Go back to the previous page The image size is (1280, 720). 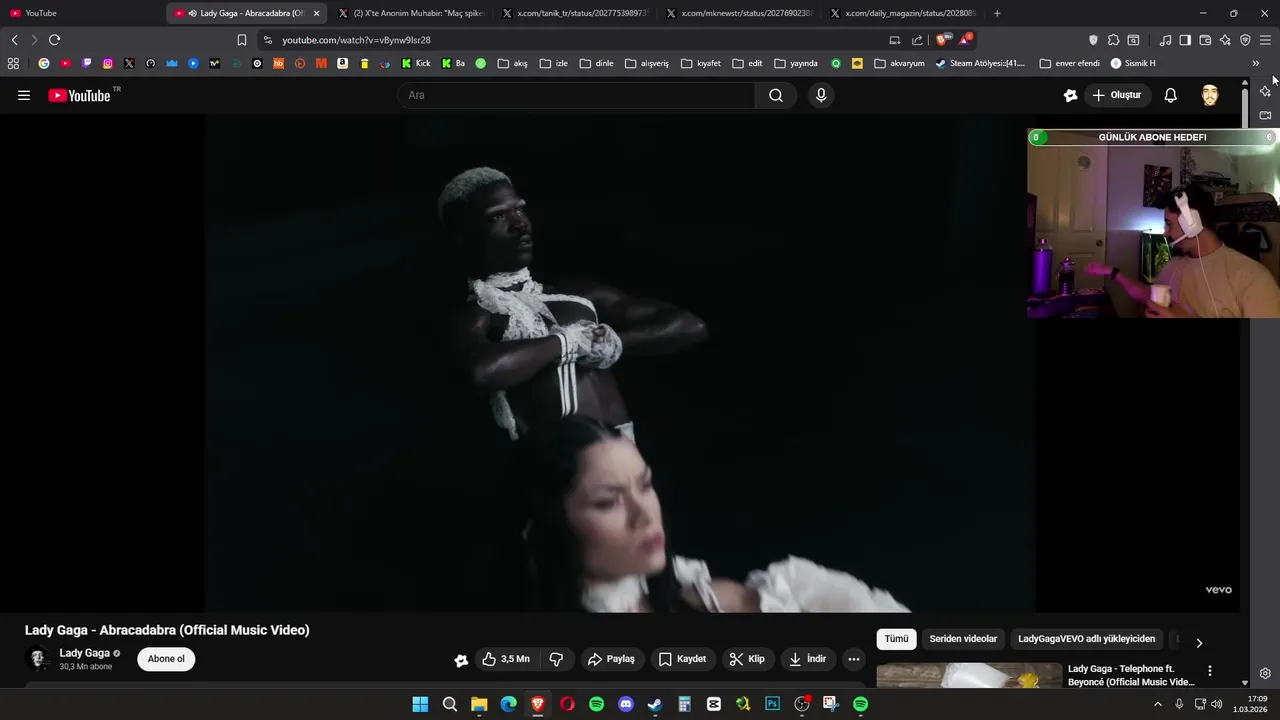point(14,40)
